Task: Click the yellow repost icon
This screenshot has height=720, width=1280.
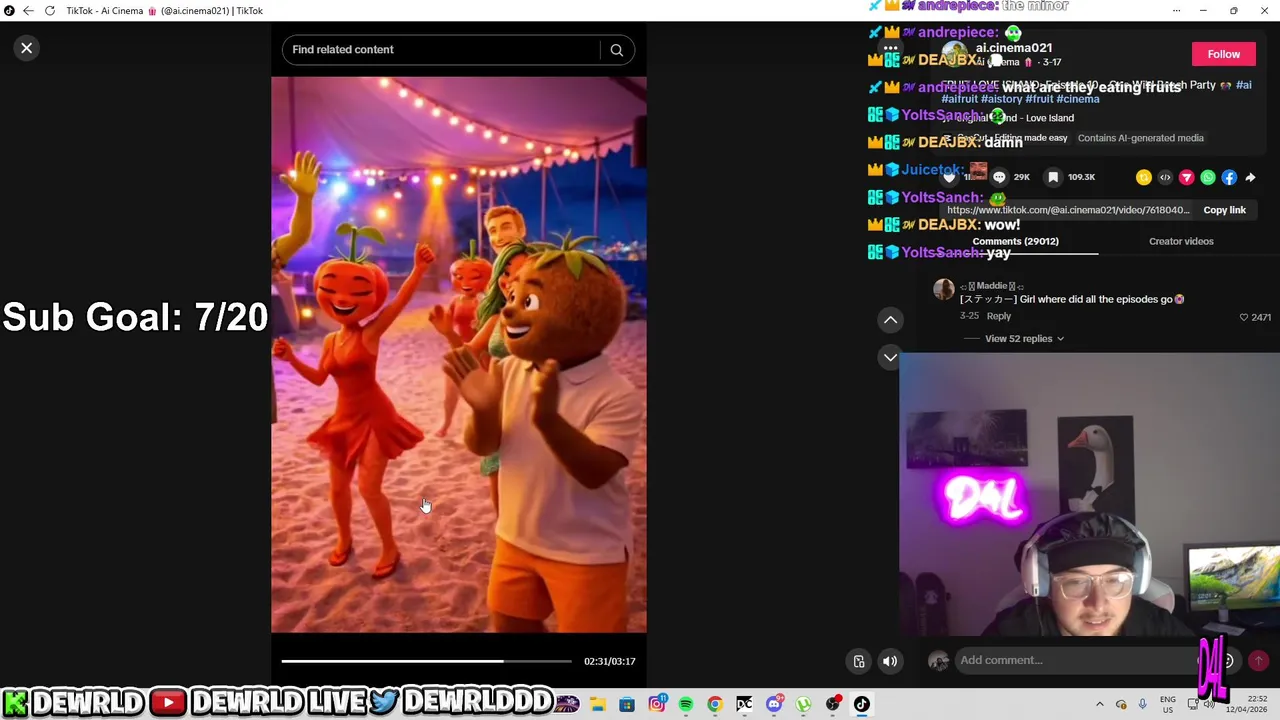Action: [x=1144, y=177]
